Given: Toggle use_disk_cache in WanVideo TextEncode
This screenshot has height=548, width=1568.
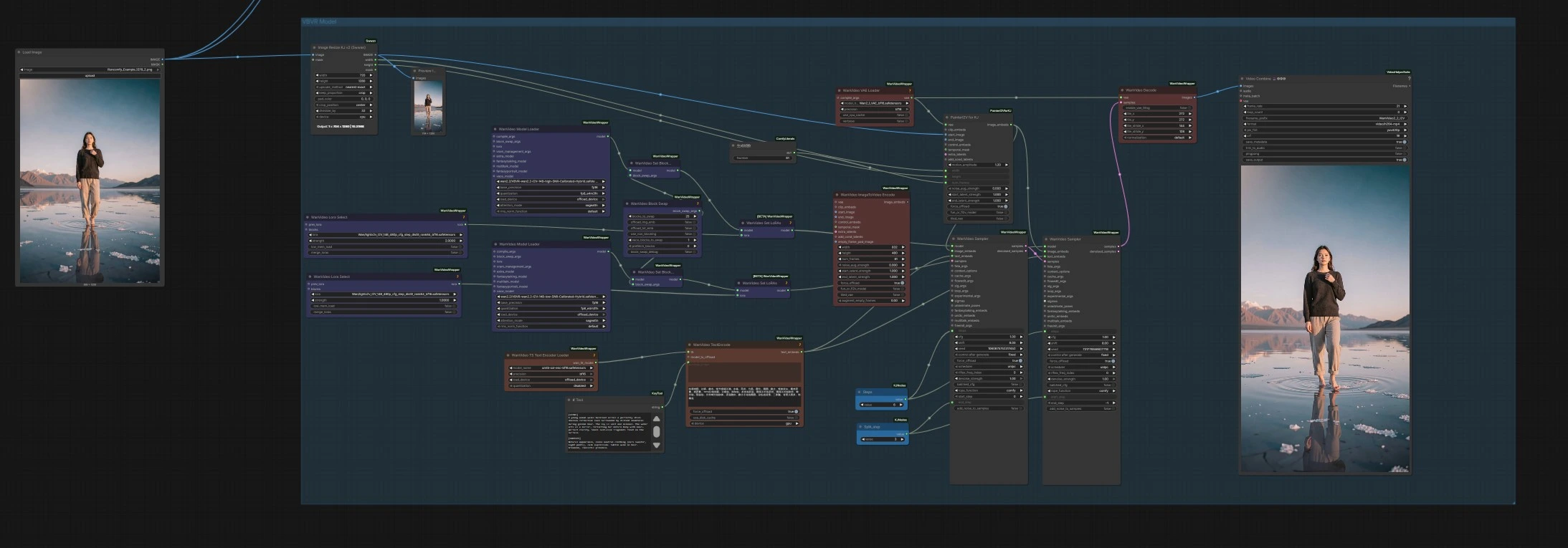Looking at the screenshot, I should pyautogui.click(x=743, y=418).
